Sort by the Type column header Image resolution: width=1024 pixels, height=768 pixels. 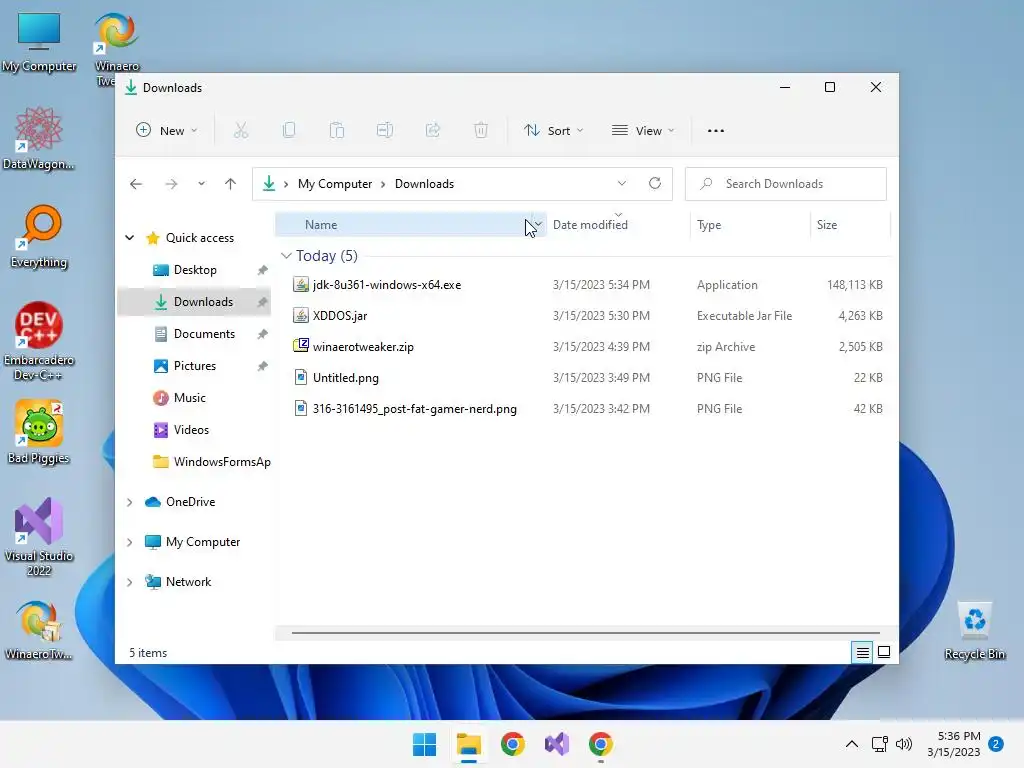coord(750,225)
